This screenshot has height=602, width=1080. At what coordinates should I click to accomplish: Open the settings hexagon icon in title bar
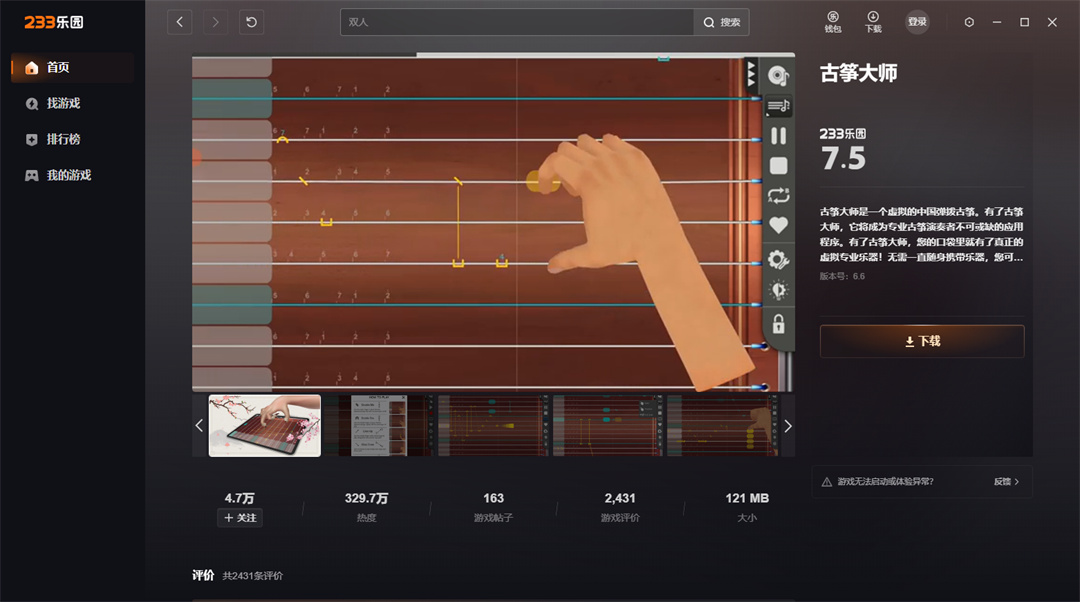click(969, 22)
